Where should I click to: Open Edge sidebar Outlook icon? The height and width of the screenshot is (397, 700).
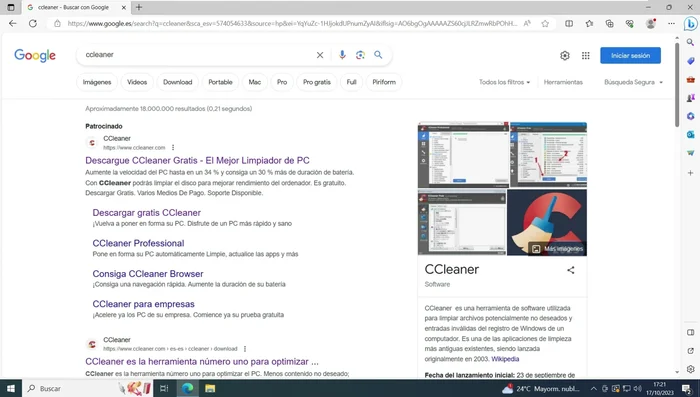pyautogui.click(x=691, y=134)
